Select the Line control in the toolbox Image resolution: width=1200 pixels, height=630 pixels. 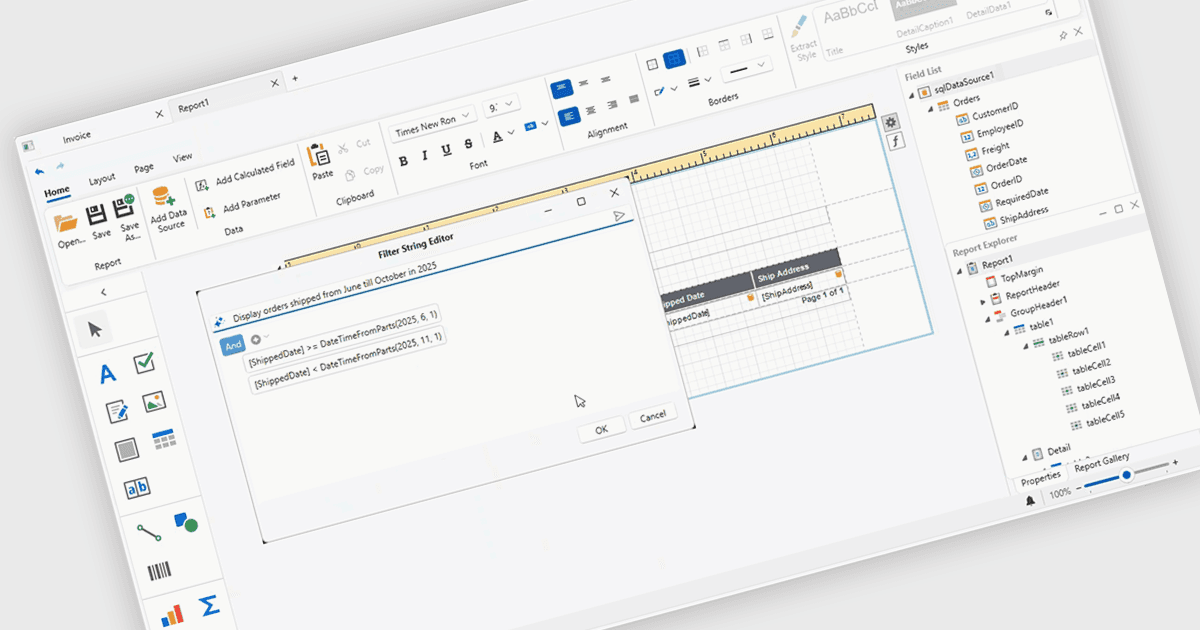149,533
